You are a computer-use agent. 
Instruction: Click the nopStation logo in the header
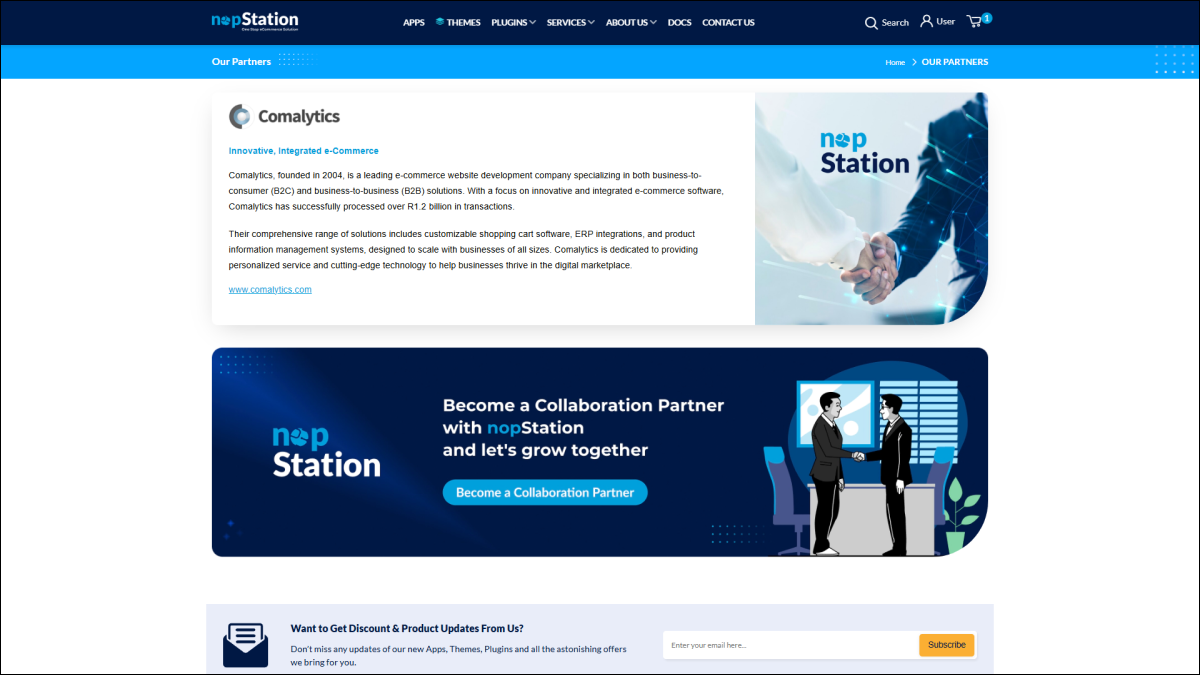click(x=255, y=21)
